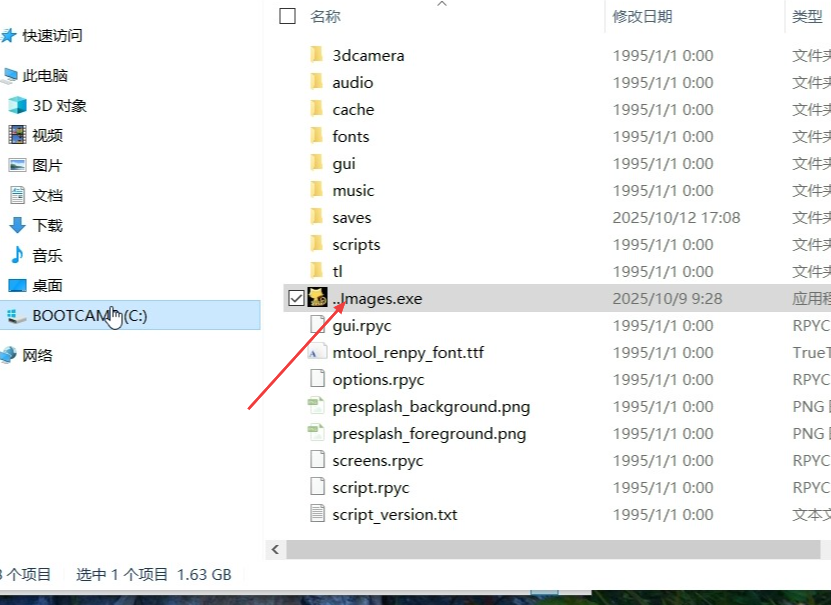Click the Images.exe application icon
Viewport: 831px width, 605px height.
click(318, 298)
